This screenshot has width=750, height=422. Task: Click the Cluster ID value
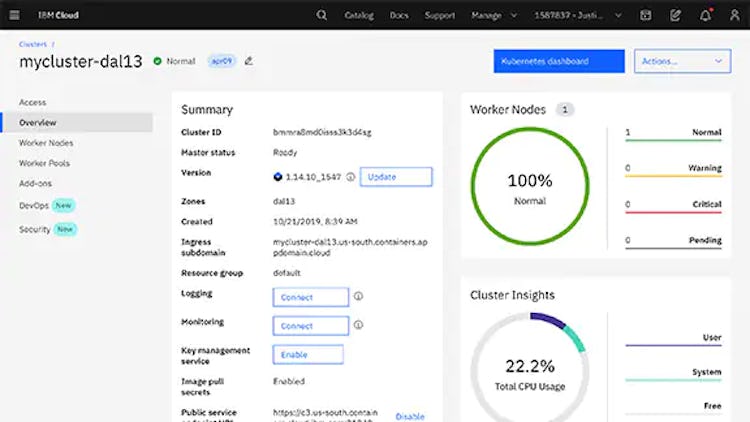pos(322,132)
